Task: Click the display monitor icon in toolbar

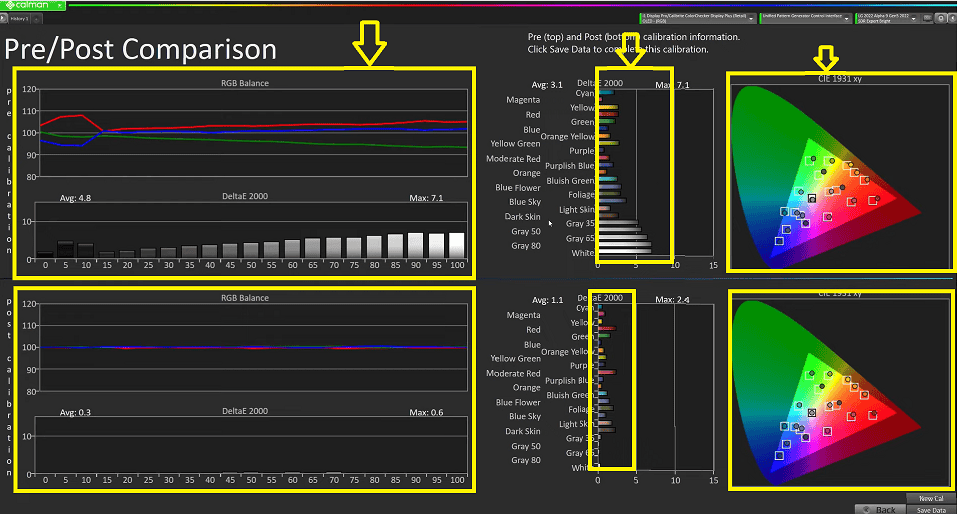Action: tap(927, 18)
